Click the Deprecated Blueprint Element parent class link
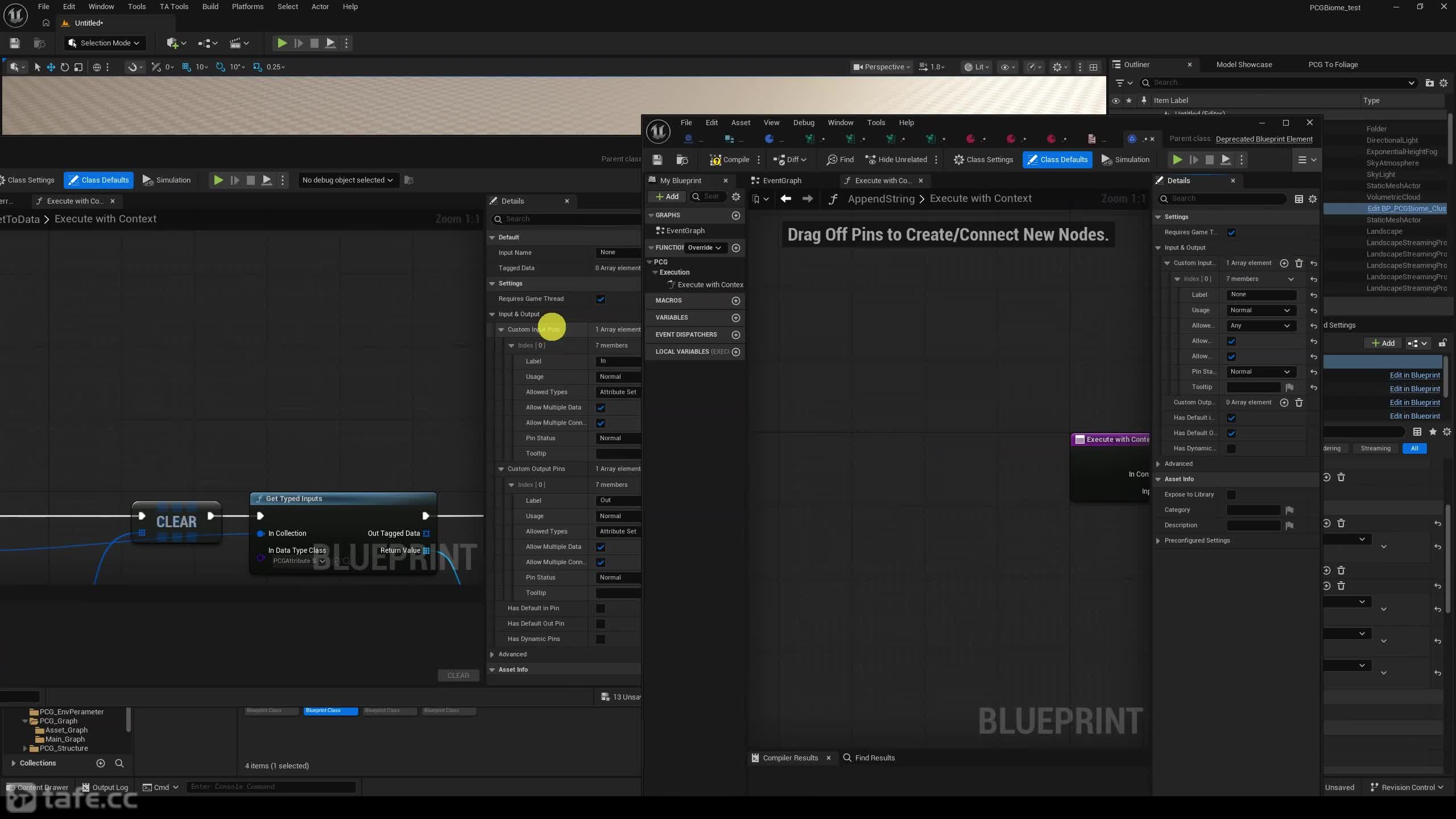 coord(1264,139)
